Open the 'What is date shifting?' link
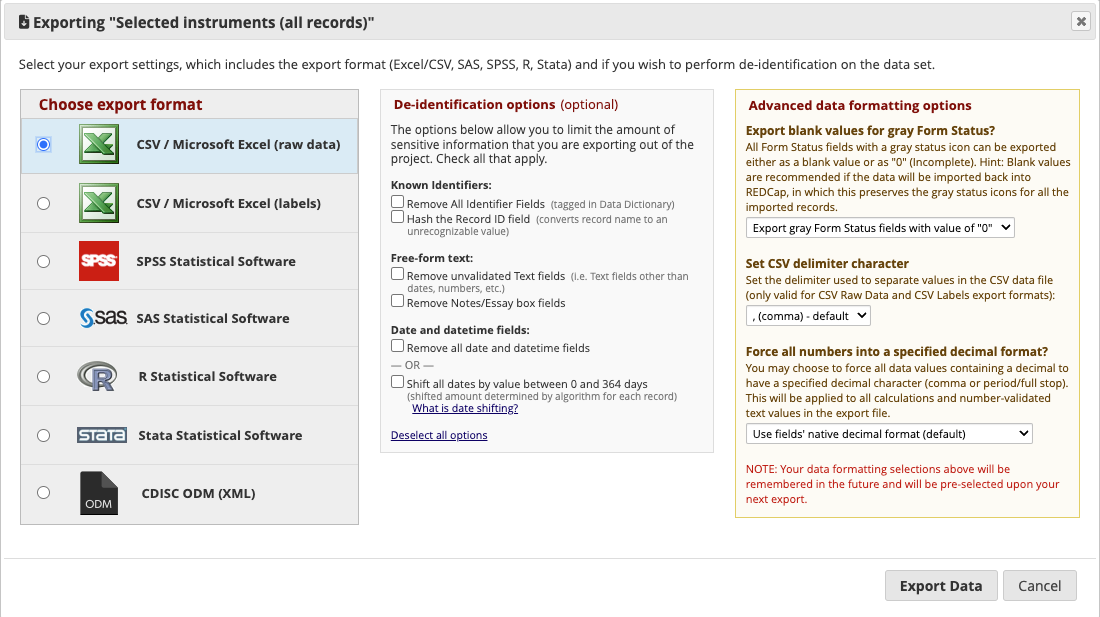The height and width of the screenshot is (617, 1100). point(465,408)
